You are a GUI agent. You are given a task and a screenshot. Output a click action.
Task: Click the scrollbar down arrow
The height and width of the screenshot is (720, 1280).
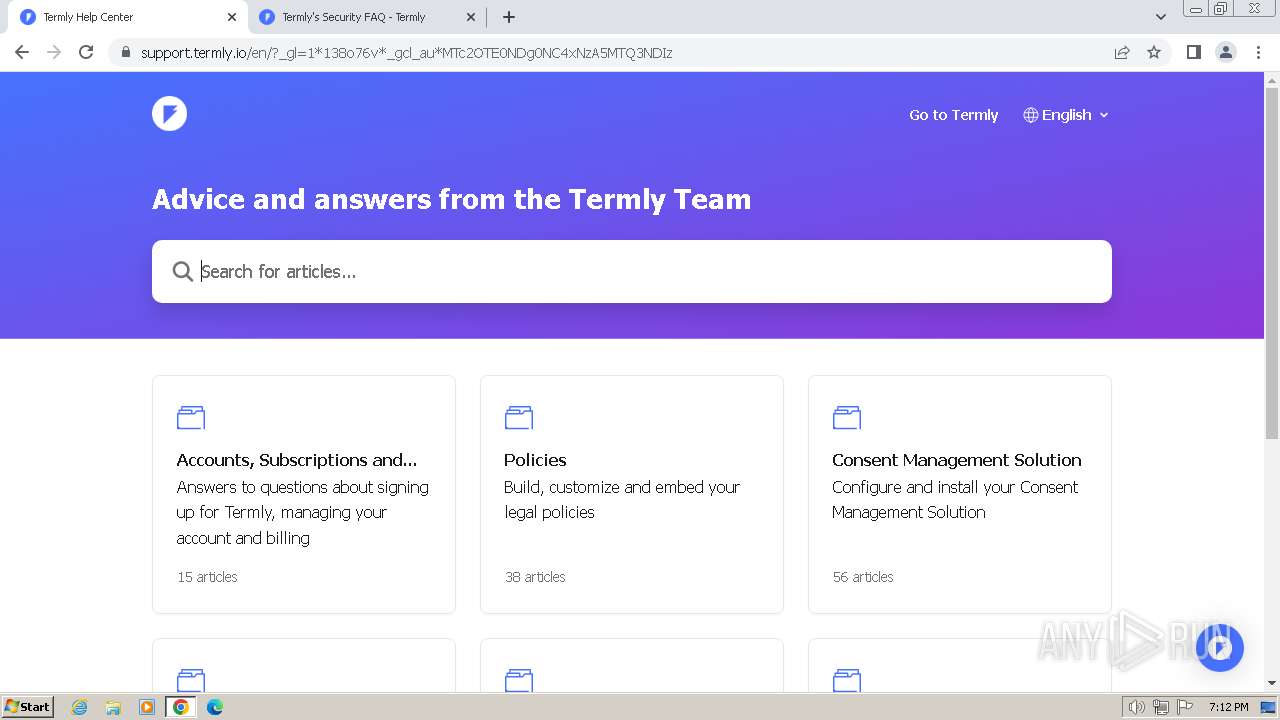(x=1272, y=683)
